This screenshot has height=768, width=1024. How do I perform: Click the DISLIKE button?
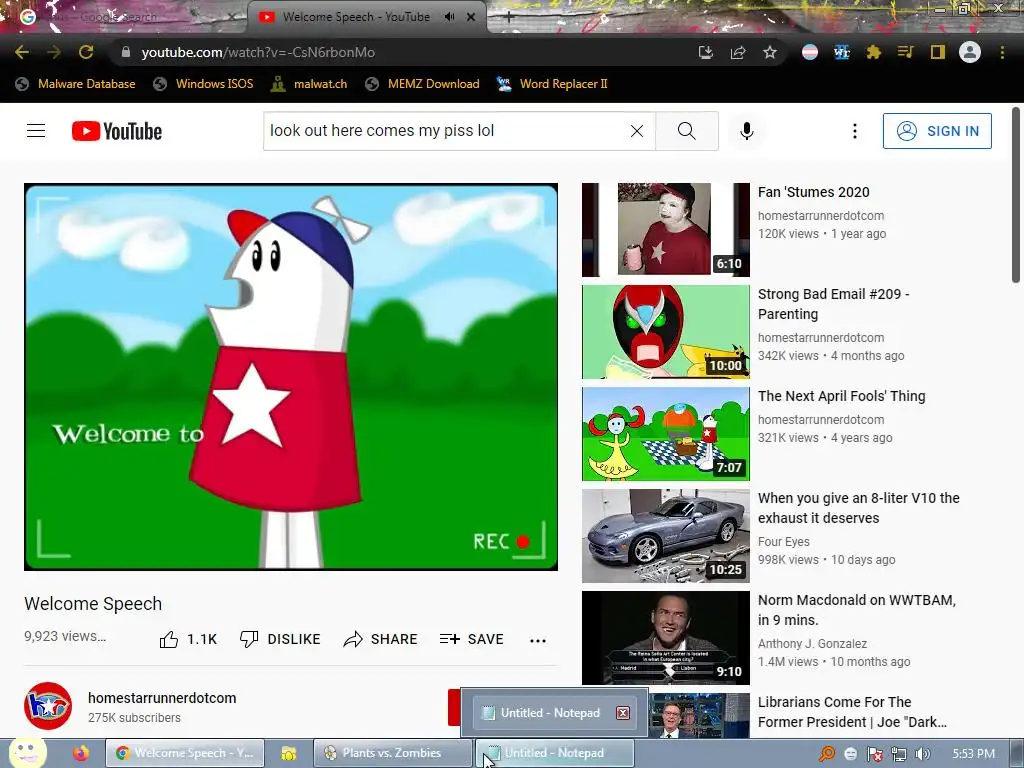click(x=280, y=639)
